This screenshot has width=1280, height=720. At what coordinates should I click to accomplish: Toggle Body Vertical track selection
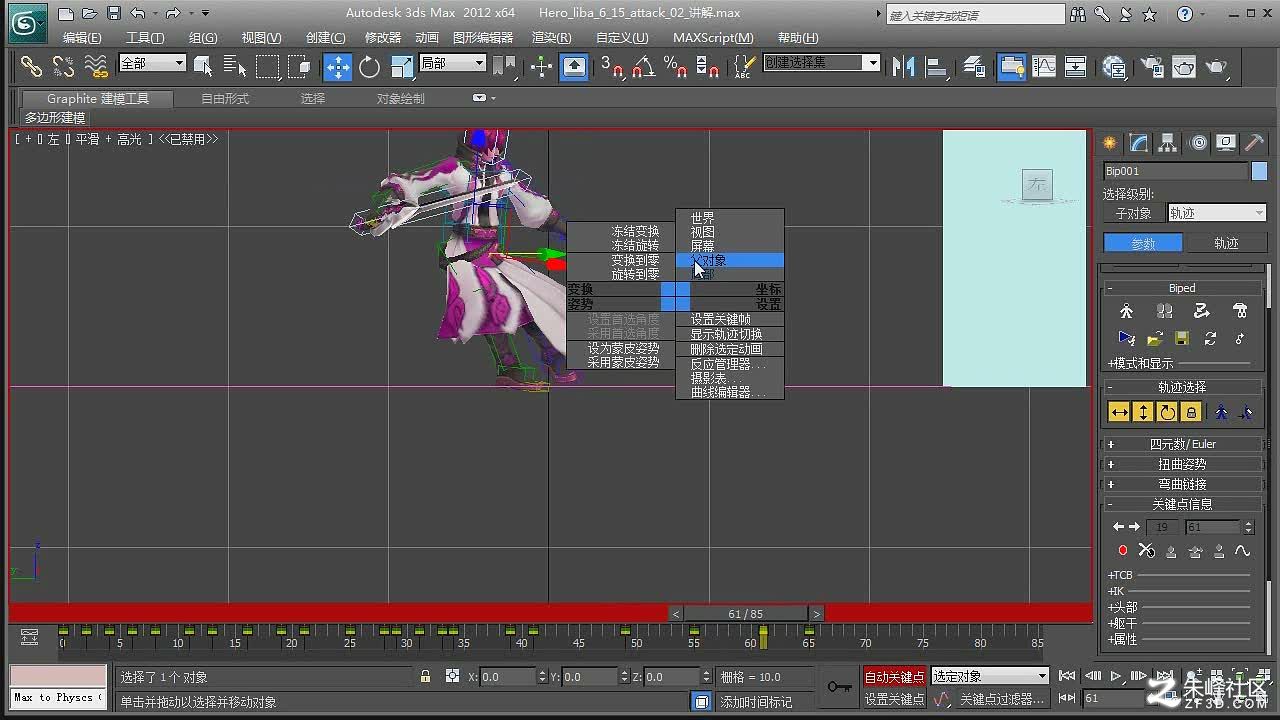pyautogui.click(x=1143, y=412)
